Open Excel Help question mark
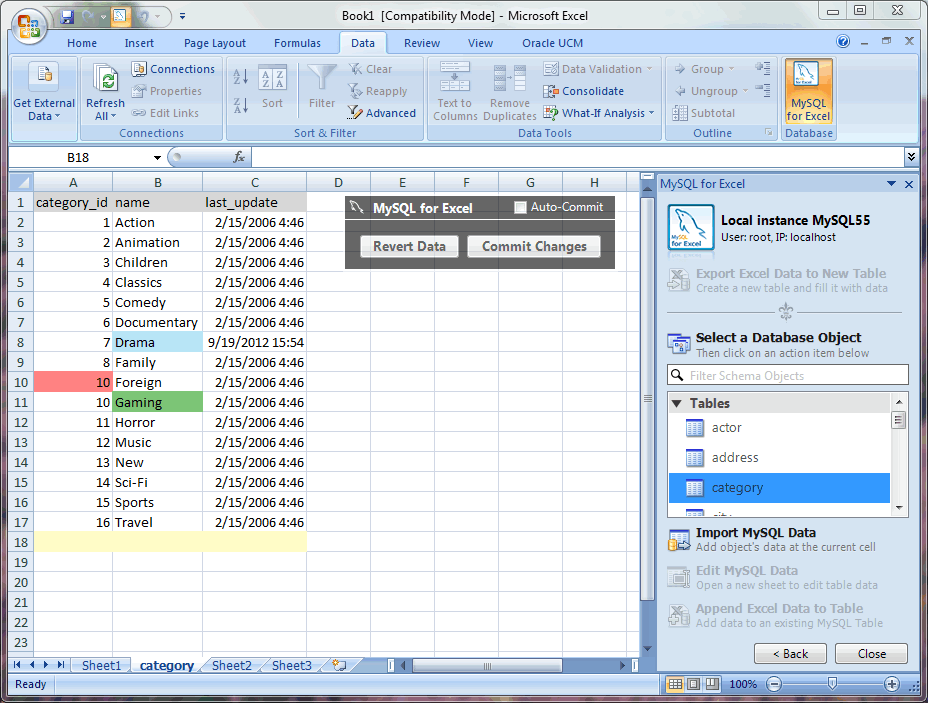928x703 pixels. pos(843,41)
